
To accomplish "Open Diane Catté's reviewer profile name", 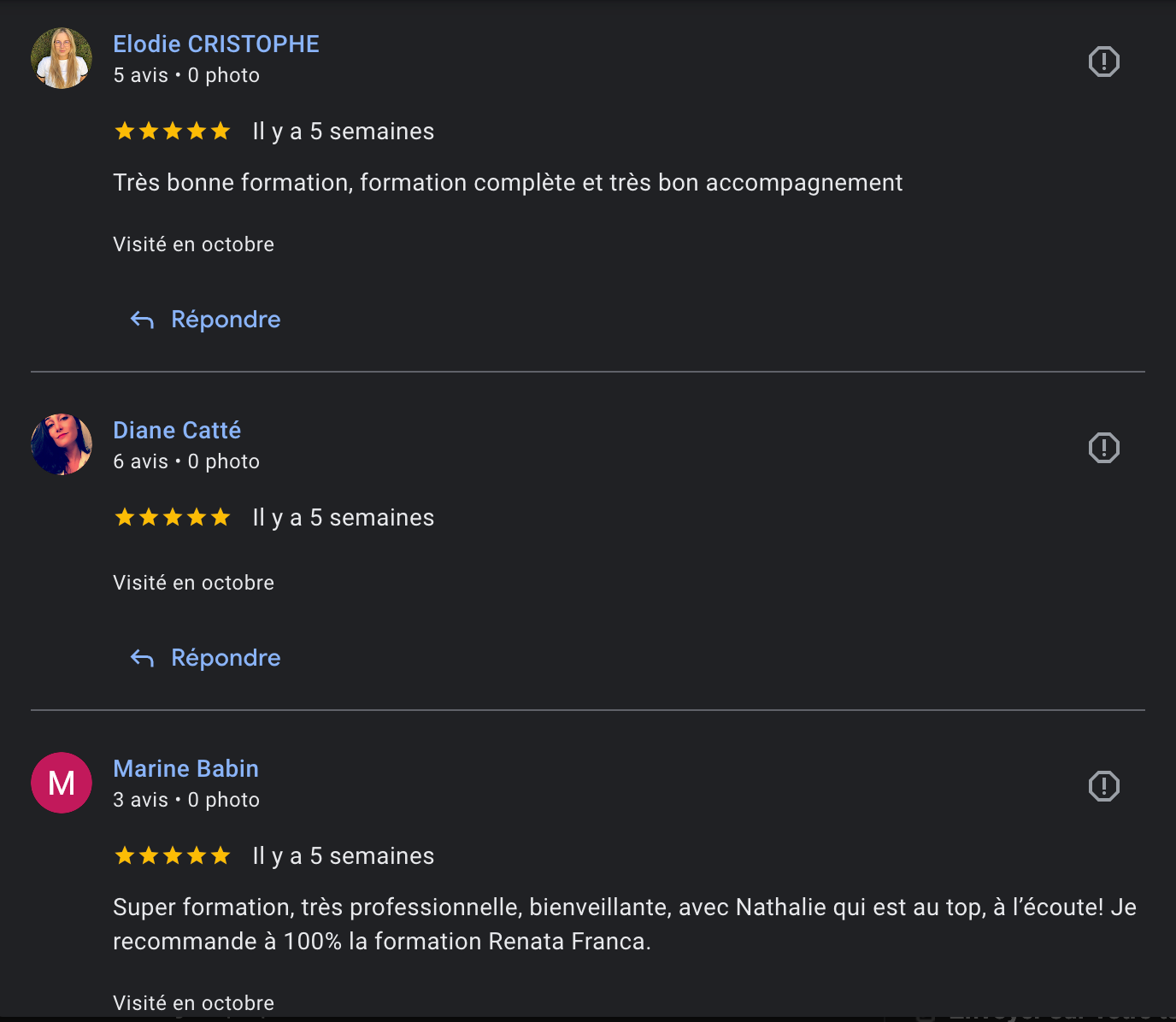I will [177, 430].
